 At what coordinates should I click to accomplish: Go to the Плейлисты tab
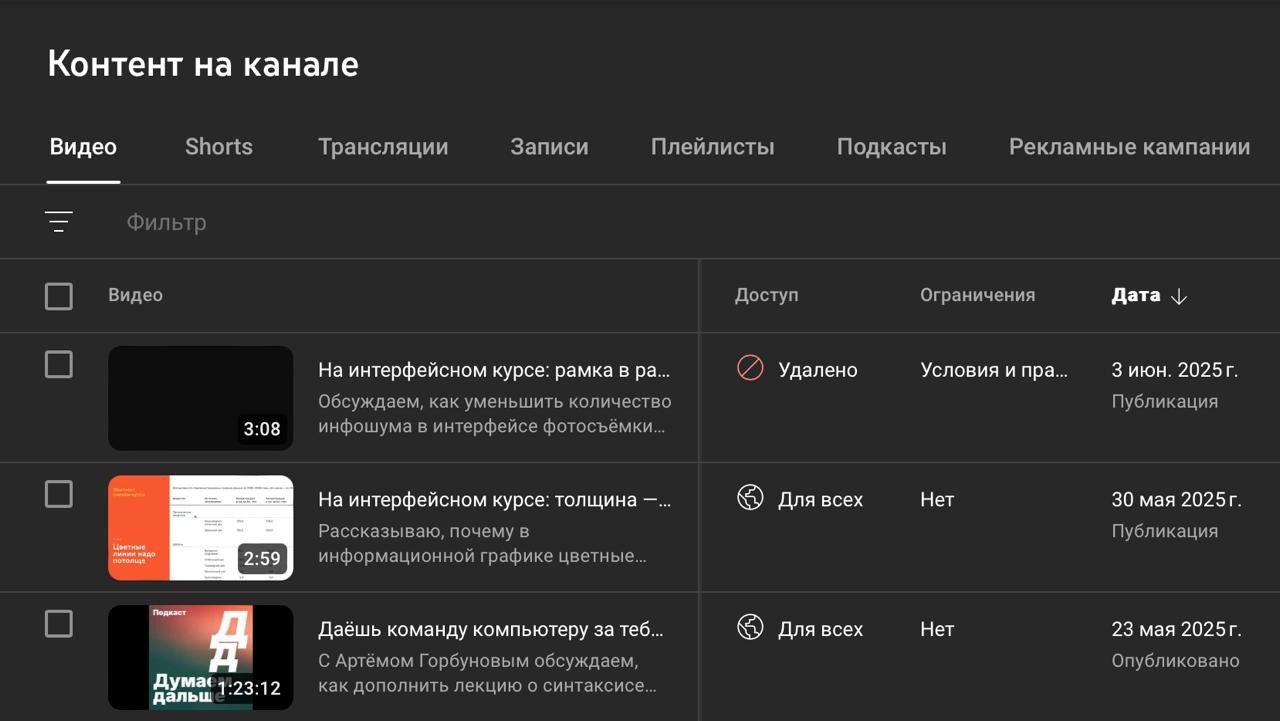[x=713, y=147]
